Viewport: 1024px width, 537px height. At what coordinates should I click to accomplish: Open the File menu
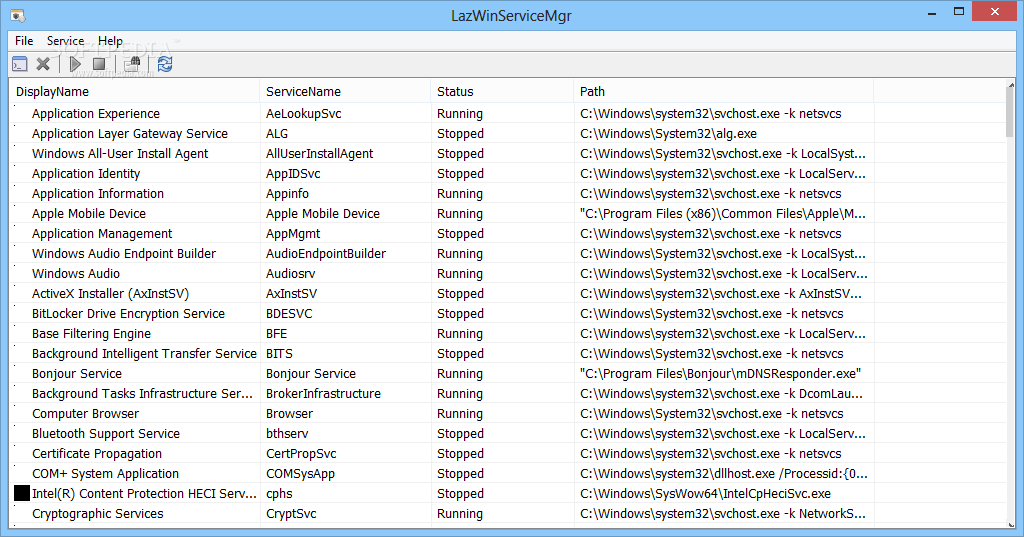click(x=24, y=41)
